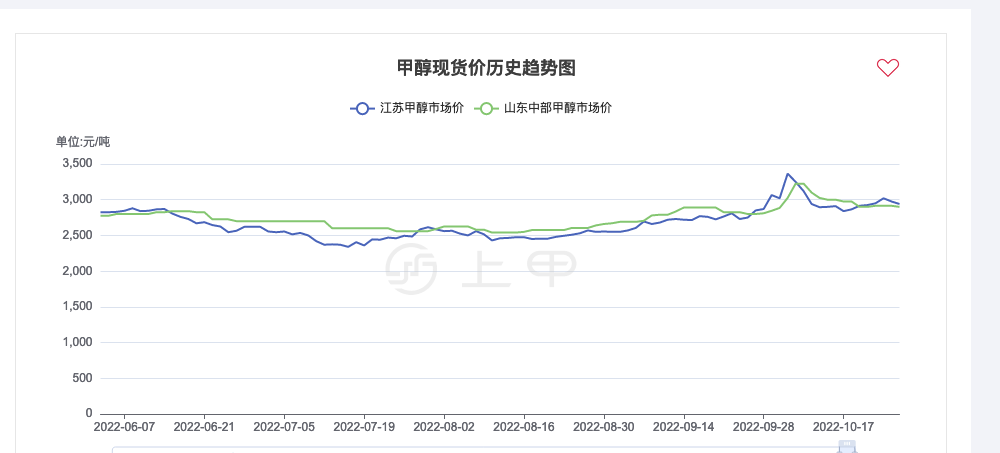Click the green Shandong line's highest peak
1000x453 pixels.
tap(799, 184)
